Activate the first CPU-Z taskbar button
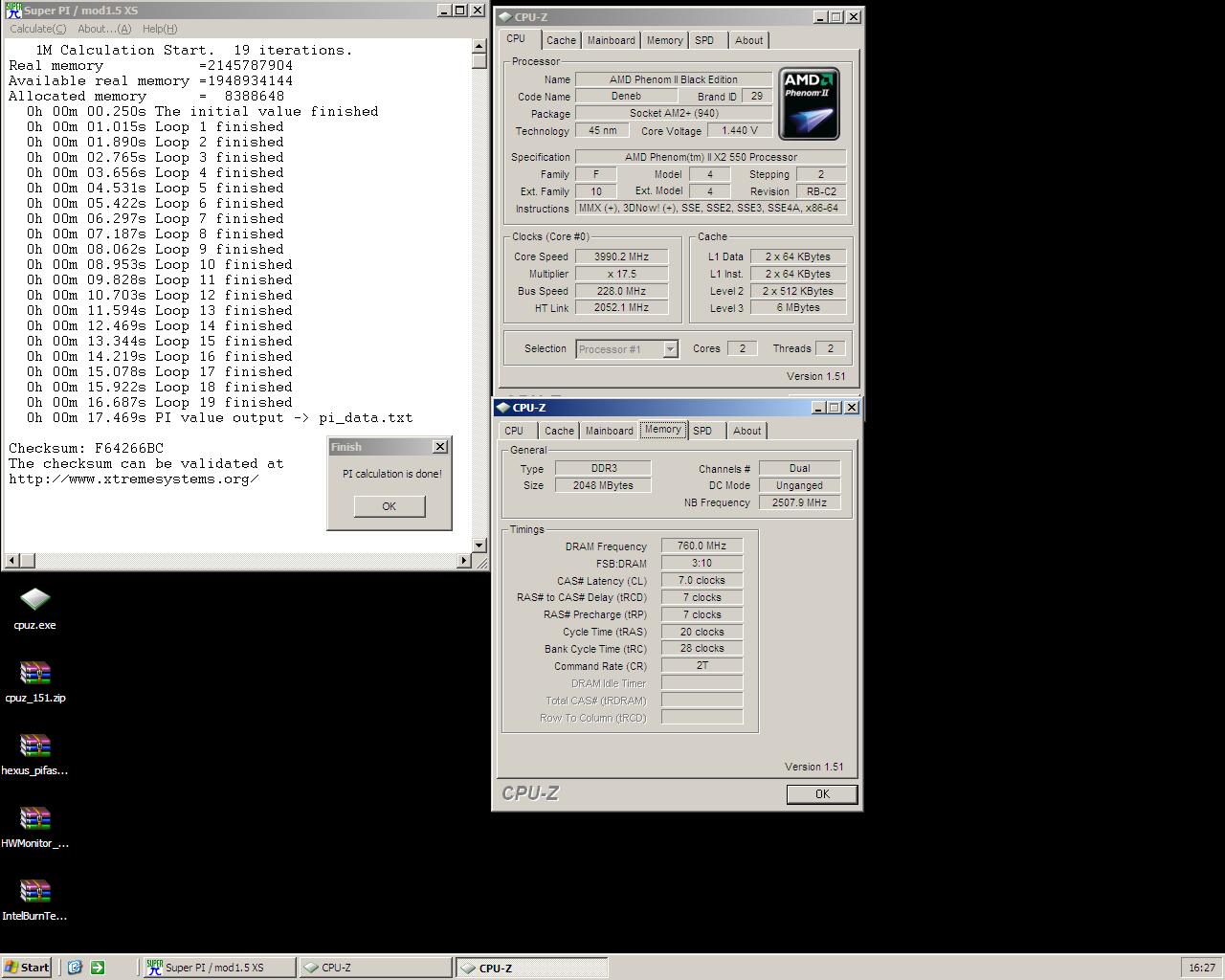This screenshot has width=1225, height=980. (x=375, y=968)
